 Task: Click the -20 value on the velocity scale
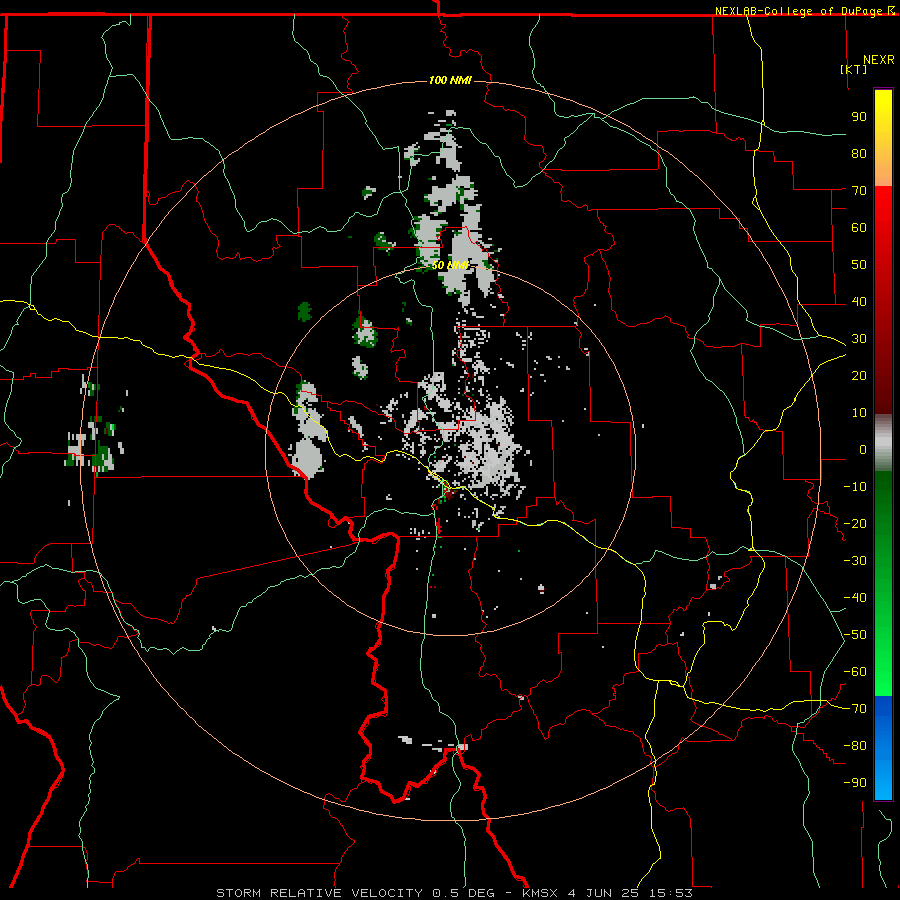coord(855,524)
